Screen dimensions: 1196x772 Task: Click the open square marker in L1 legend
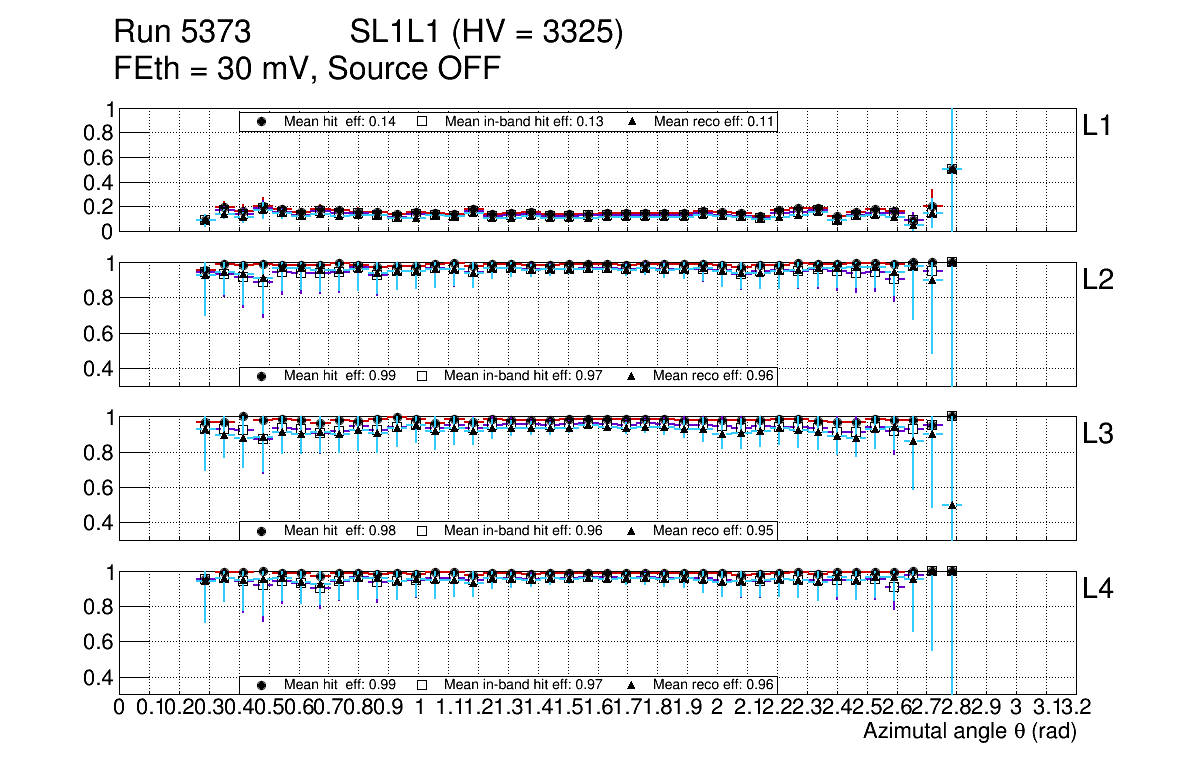pos(422,121)
